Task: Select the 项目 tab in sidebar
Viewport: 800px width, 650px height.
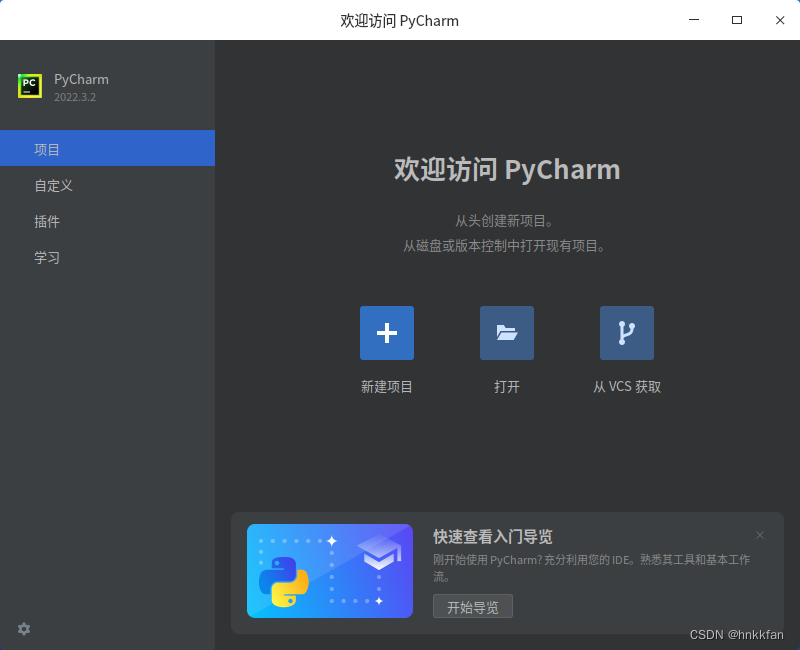Action: [x=107, y=148]
